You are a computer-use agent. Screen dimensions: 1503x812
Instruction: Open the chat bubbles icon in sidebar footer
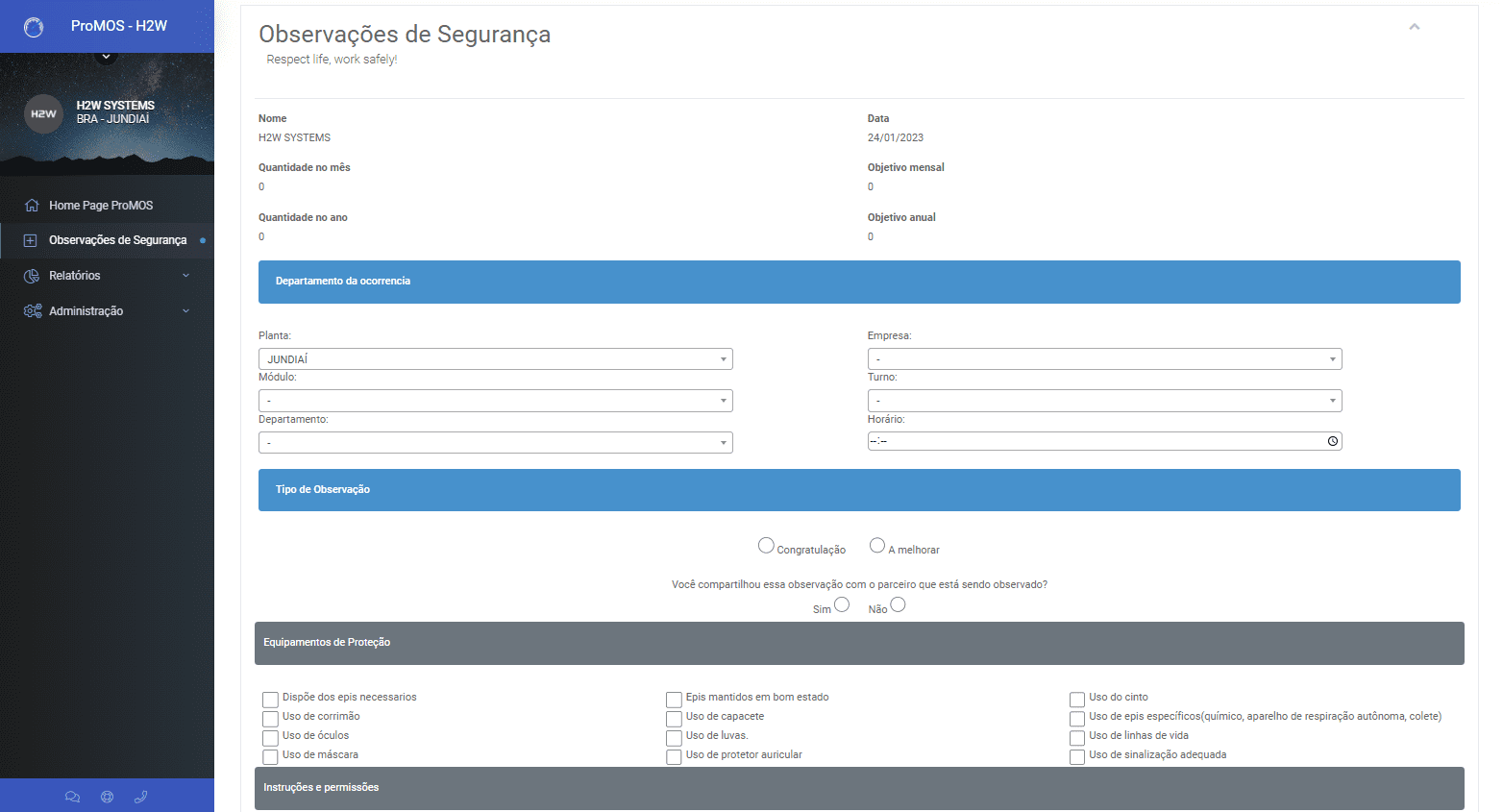[x=72, y=797]
